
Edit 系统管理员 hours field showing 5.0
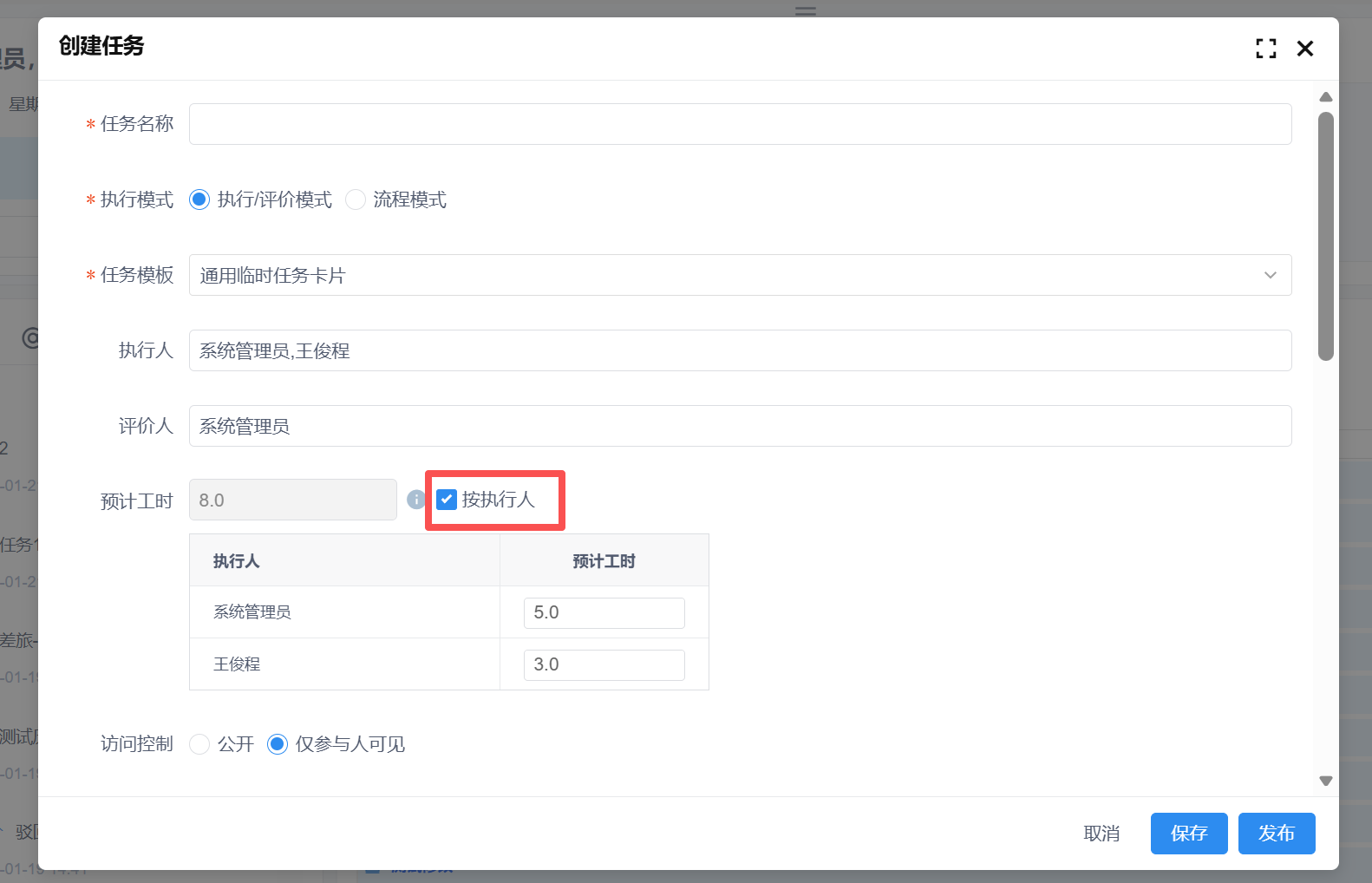[604, 612]
